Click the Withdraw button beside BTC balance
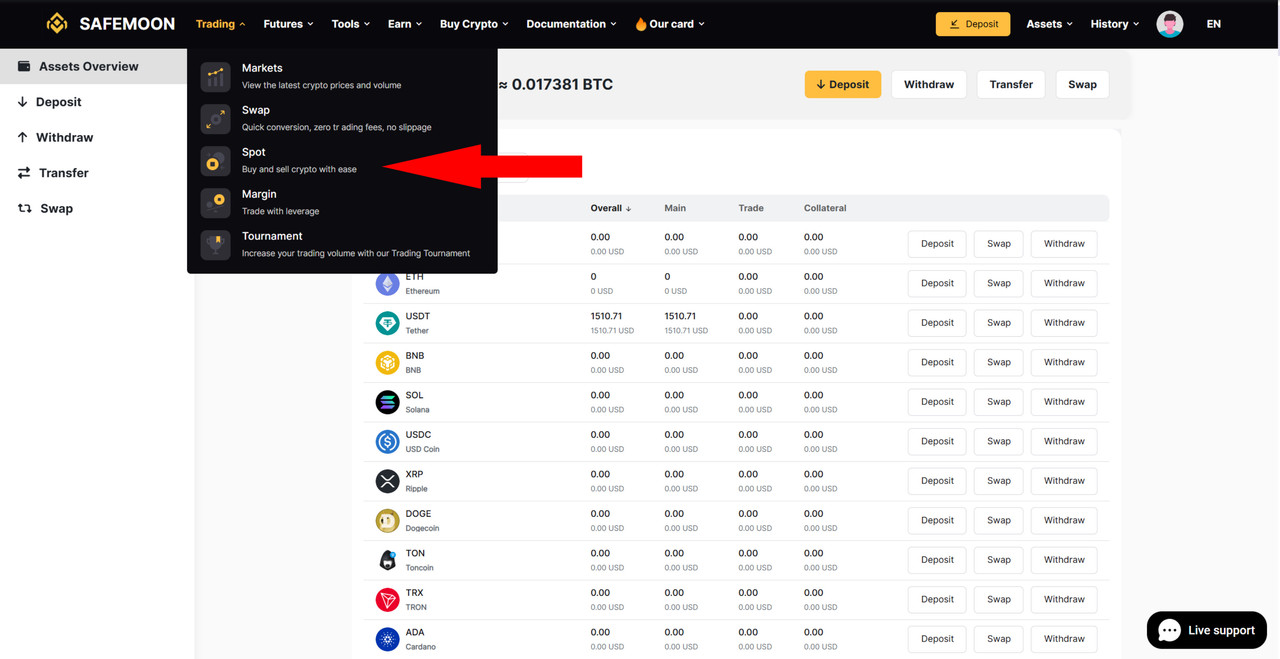 (x=929, y=84)
